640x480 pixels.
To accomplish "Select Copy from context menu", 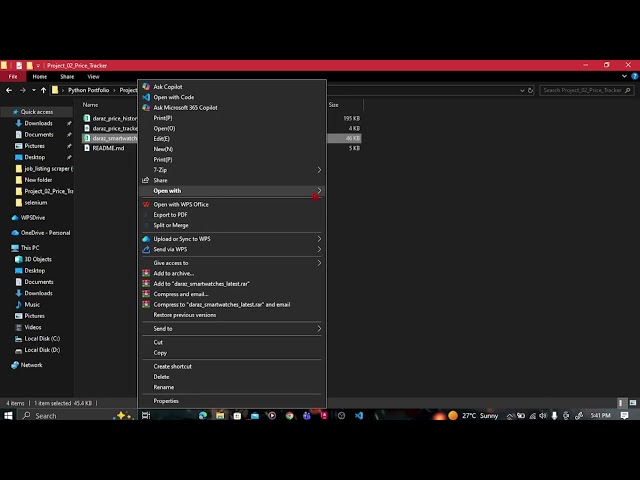I will click(x=160, y=353).
